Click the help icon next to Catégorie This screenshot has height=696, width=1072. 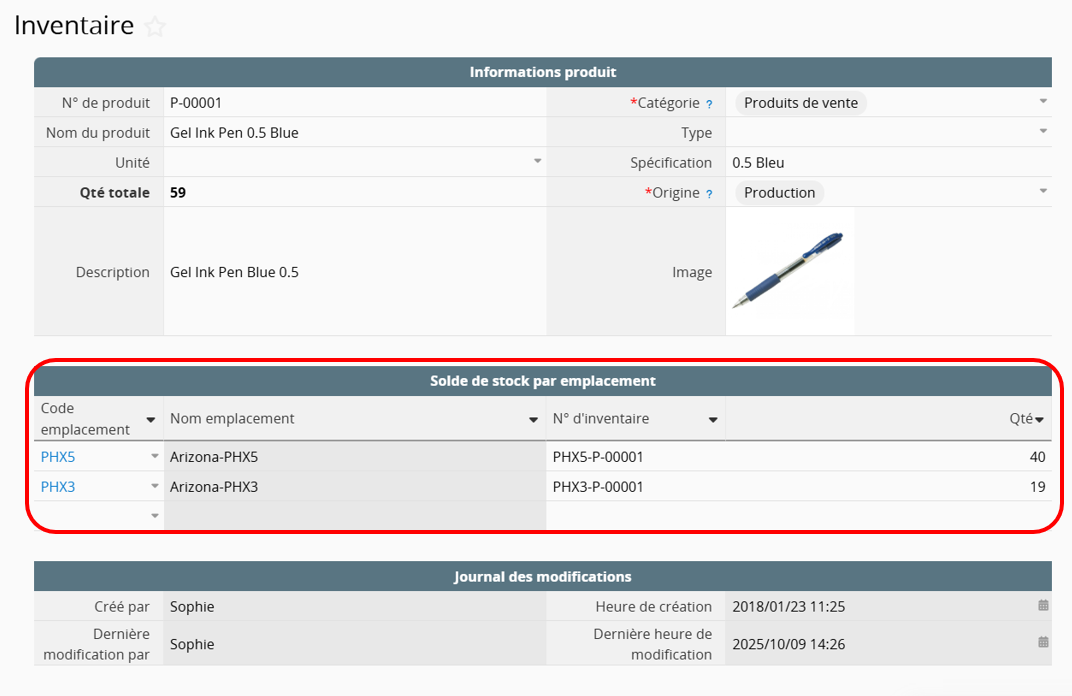[x=709, y=103]
